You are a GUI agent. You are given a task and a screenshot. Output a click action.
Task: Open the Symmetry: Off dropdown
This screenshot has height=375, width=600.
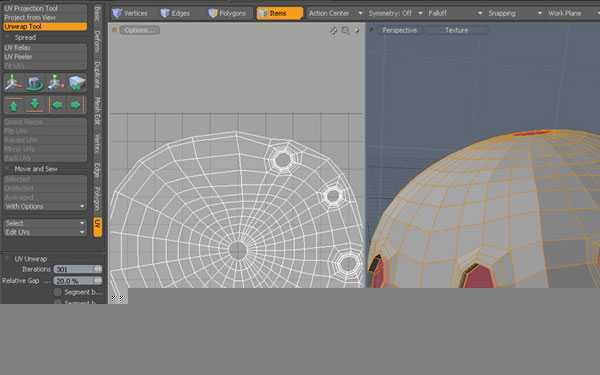[395, 13]
